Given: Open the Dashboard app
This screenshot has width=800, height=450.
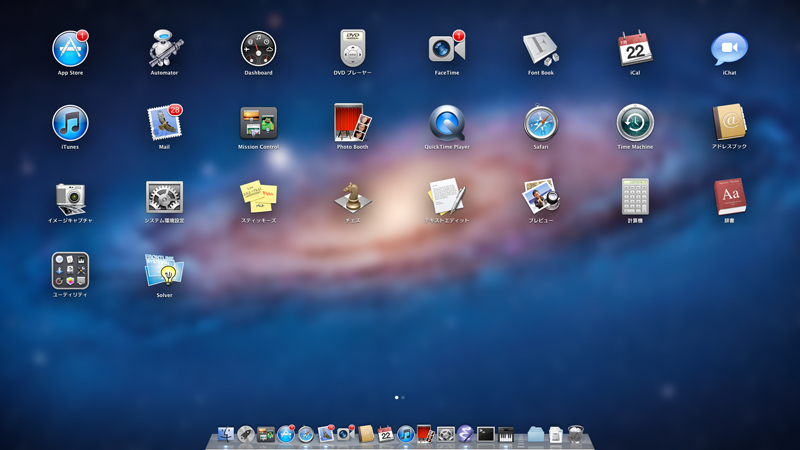Looking at the screenshot, I should [x=258, y=49].
